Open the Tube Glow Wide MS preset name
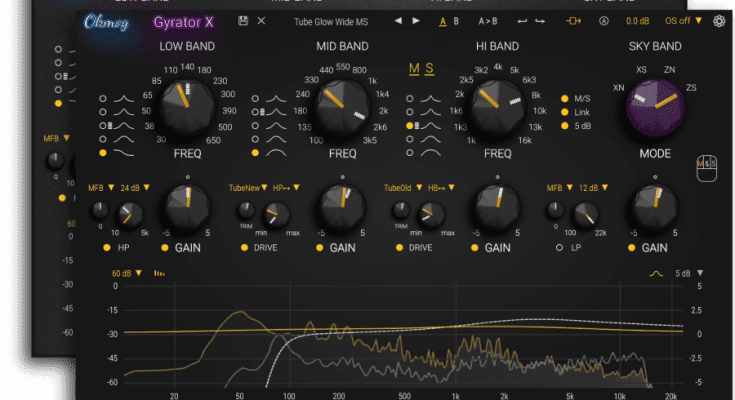Screen dimensions: 735x400 point(329,20)
